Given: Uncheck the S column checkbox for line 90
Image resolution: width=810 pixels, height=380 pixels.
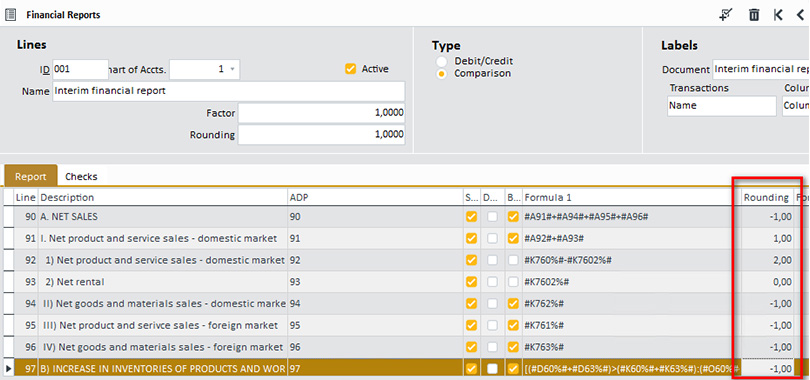Looking at the screenshot, I should point(471,217).
